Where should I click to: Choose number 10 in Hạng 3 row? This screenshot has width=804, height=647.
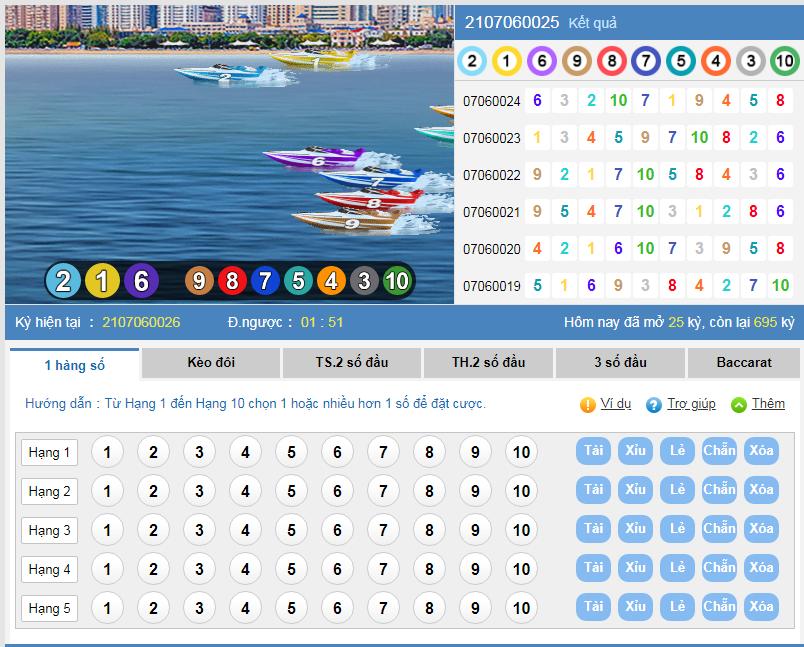tap(521, 530)
